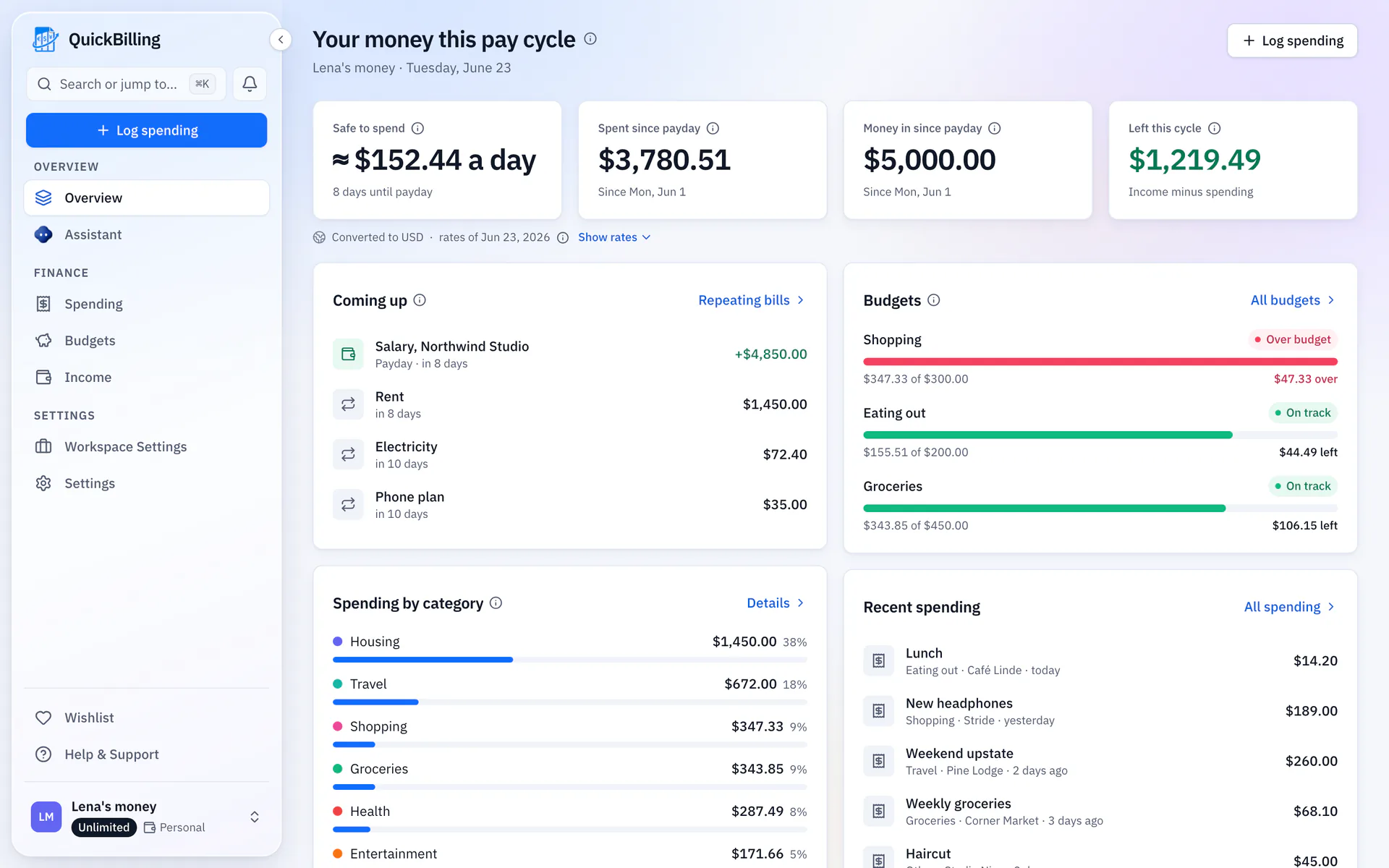Viewport: 1389px width, 868px height.
Task: Expand Show rates dropdown
Action: (x=614, y=237)
